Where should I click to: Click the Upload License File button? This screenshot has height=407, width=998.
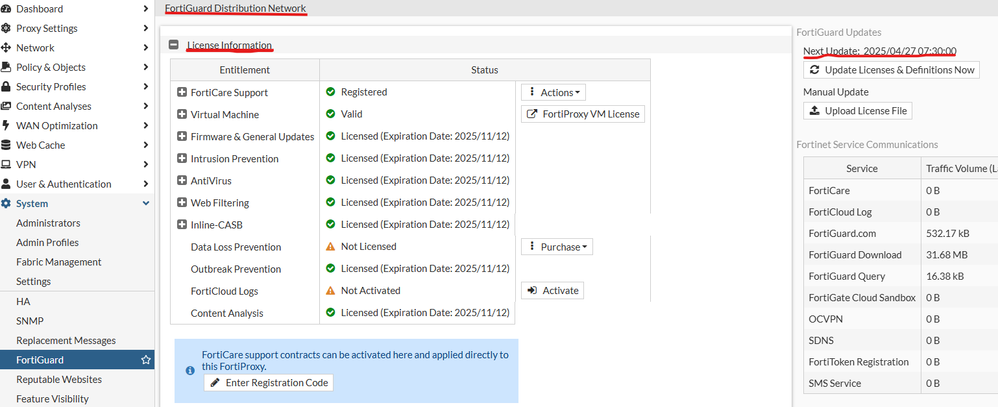coord(857,111)
